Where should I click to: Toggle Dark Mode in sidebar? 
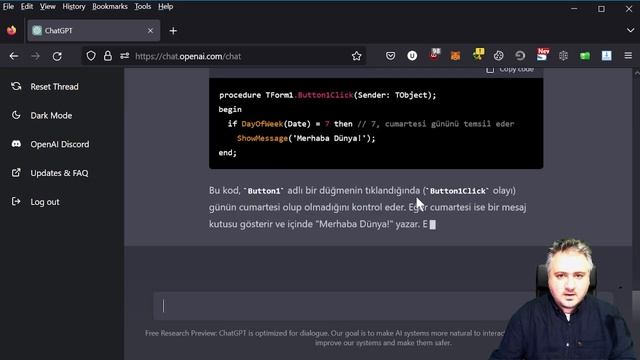[x=51, y=116]
